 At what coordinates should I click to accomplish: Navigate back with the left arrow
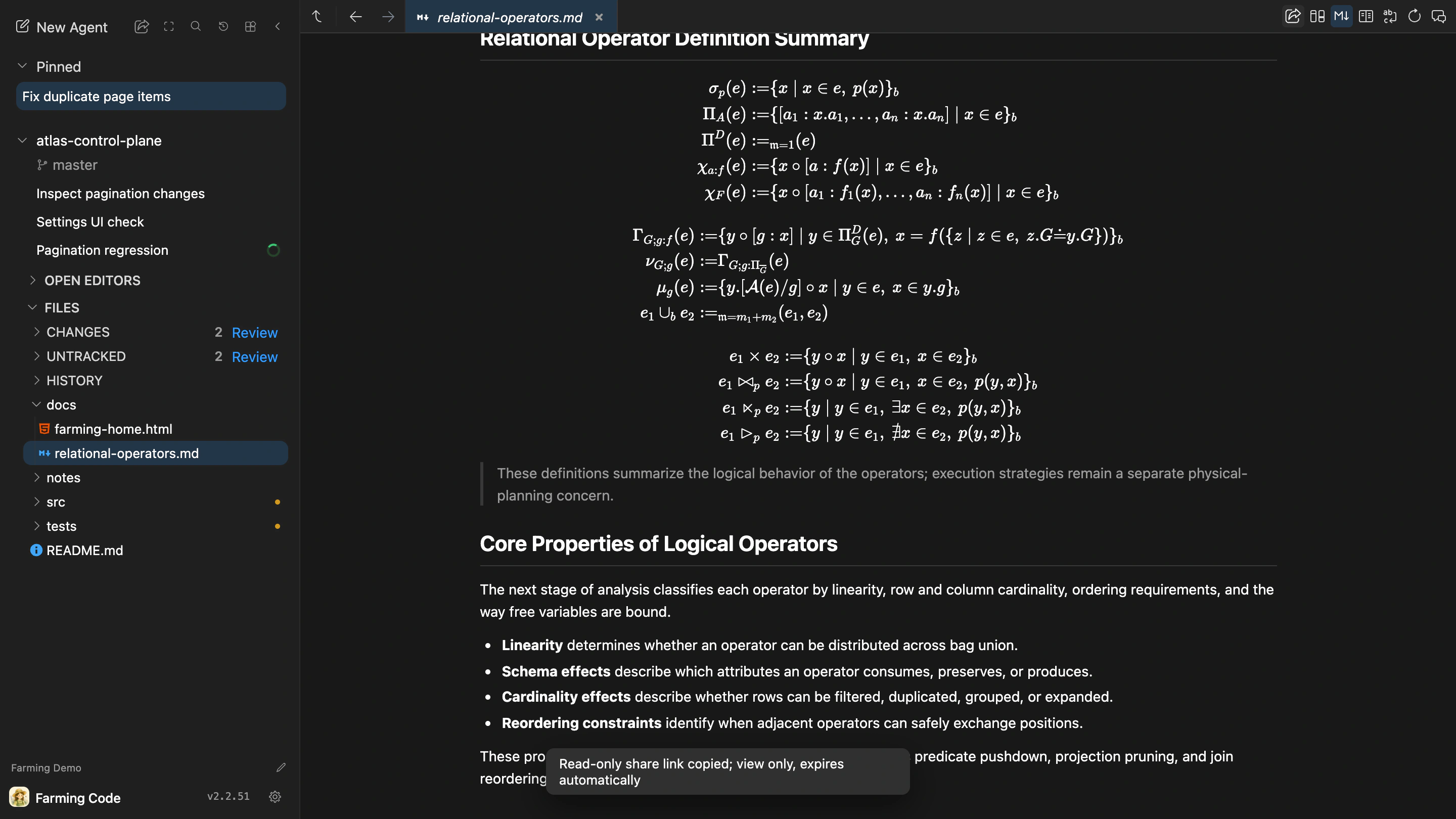[355, 16]
